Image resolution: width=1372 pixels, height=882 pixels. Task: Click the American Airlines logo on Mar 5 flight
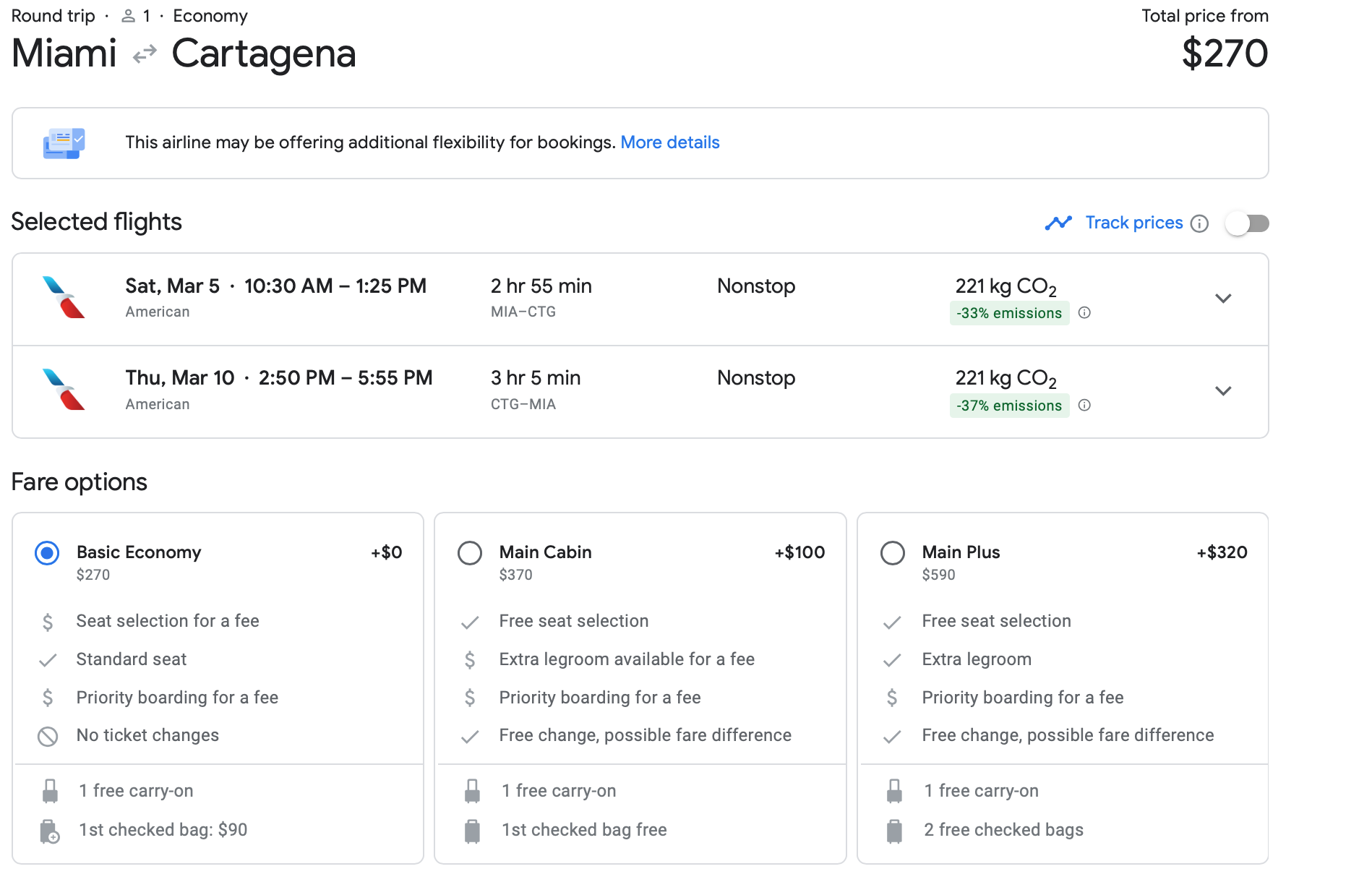[64, 297]
